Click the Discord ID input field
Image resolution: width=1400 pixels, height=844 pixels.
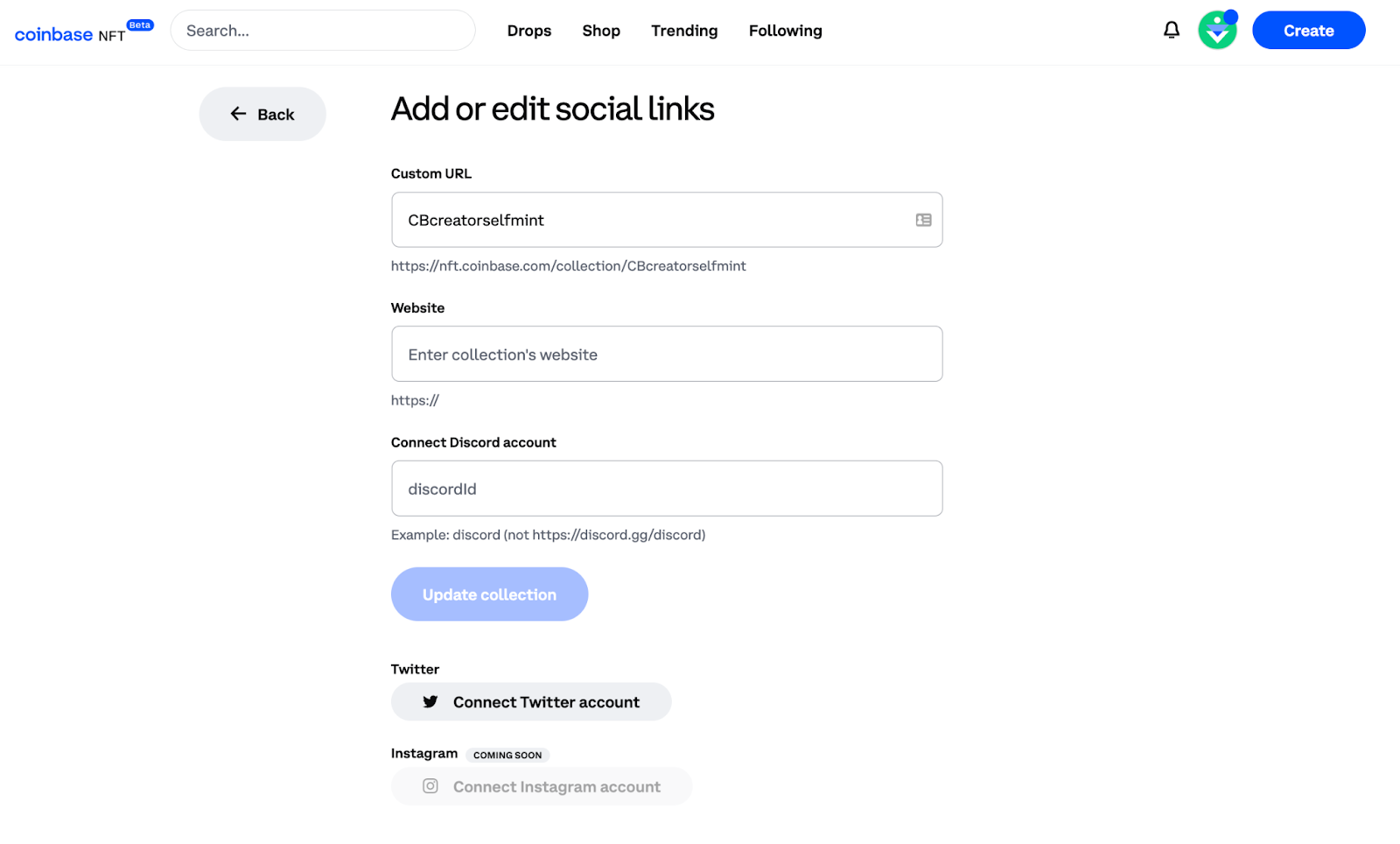coord(667,489)
